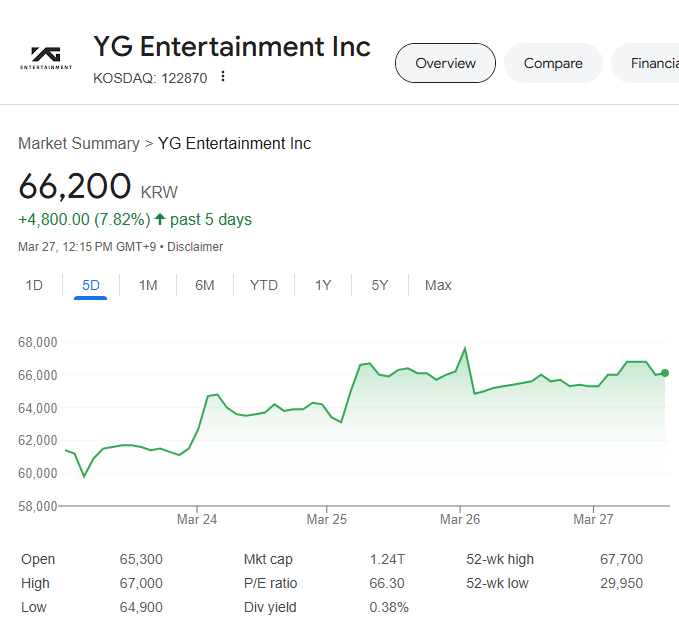Select the 1D time range
This screenshot has height=628, width=679.
click(x=34, y=285)
